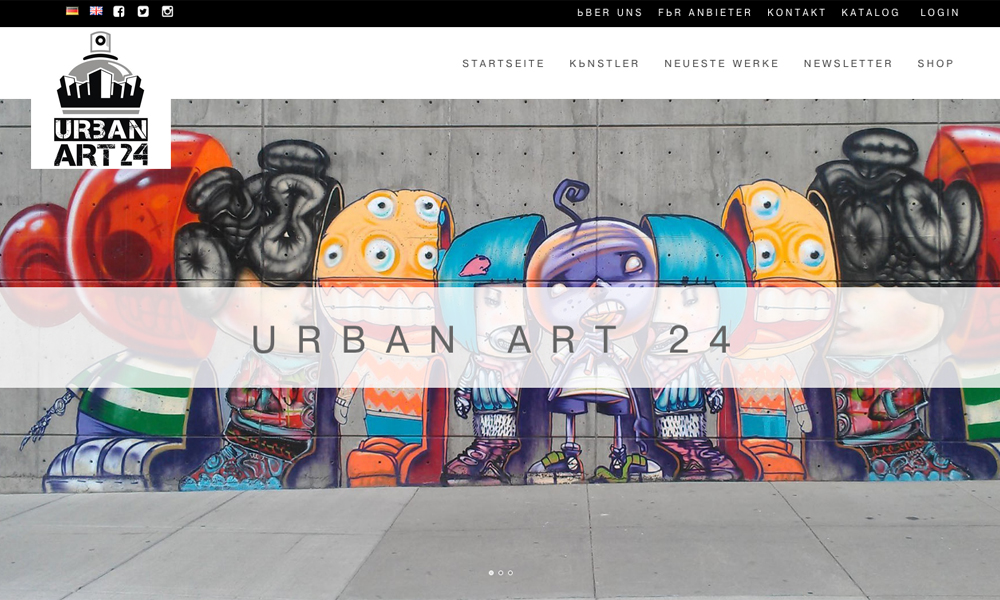Open the Facebook icon link
Image resolution: width=1000 pixels, height=600 pixels.
tap(119, 11)
